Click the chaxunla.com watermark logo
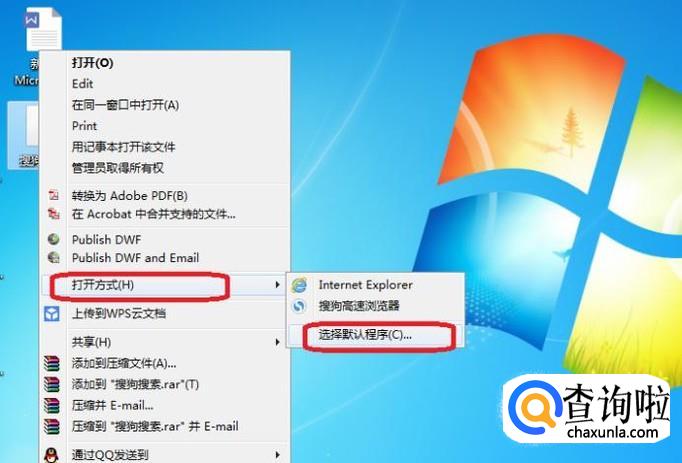Image resolution: width=682 pixels, height=463 pixels. pos(586,408)
